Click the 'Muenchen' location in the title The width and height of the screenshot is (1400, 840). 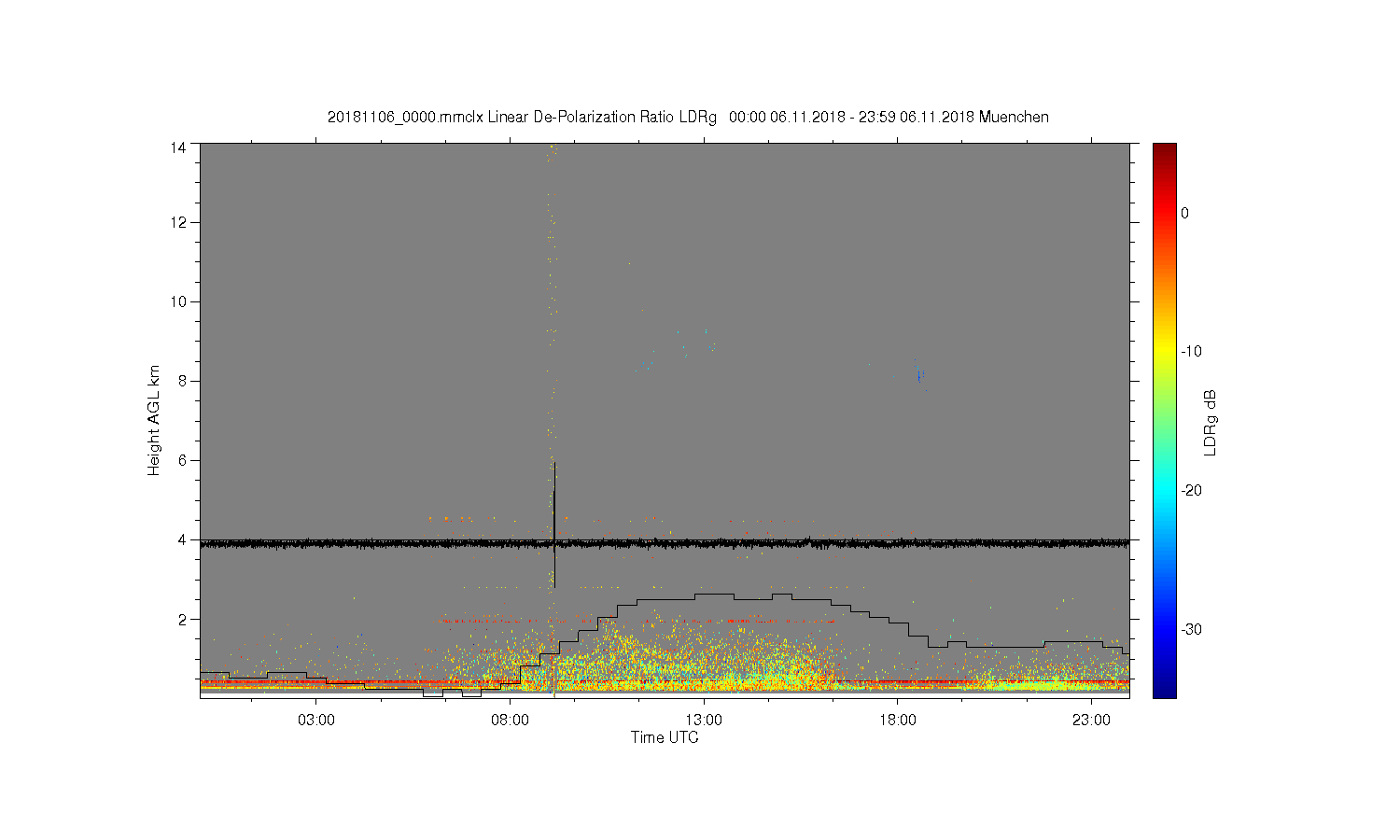[x=1014, y=118]
